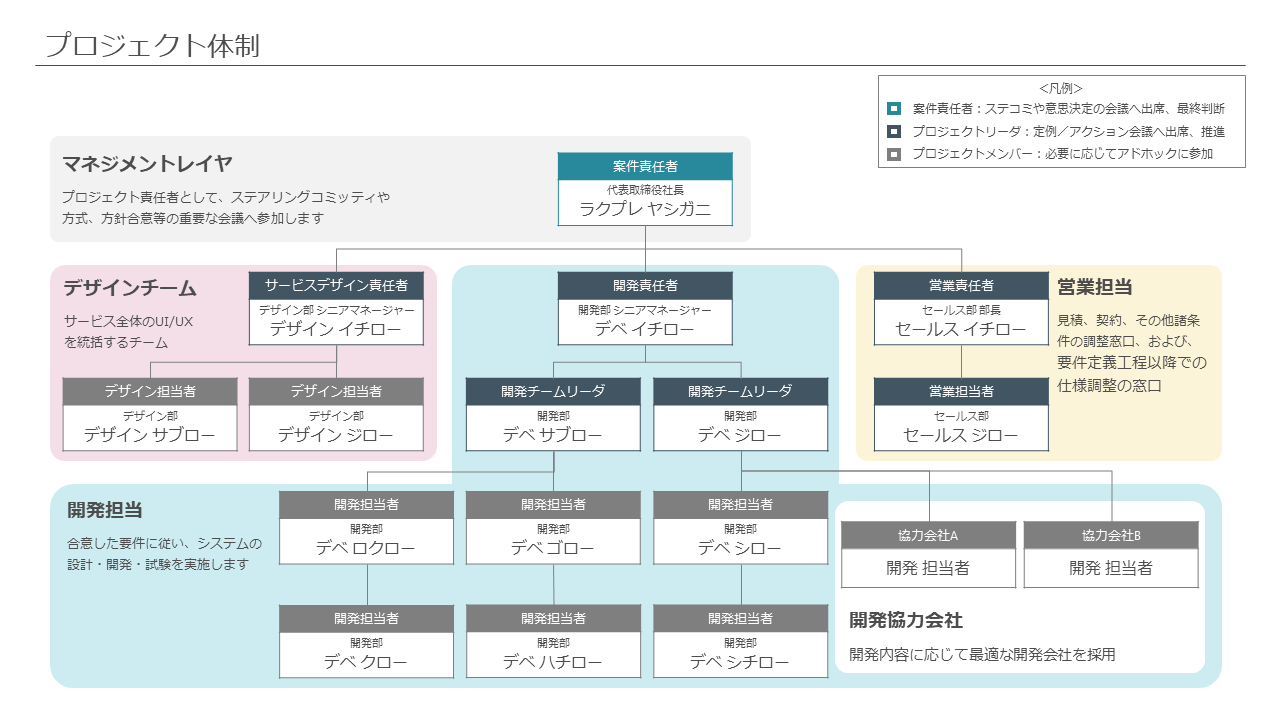Click the 協力会社B box
The image size is (1280, 720).
(x=1111, y=555)
